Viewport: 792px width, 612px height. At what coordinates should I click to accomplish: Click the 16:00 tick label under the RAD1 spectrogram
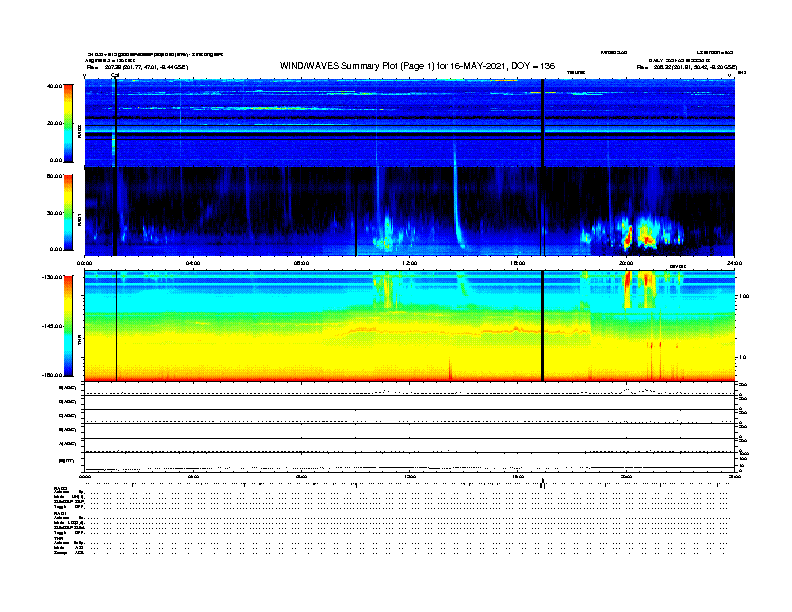[518, 263]
